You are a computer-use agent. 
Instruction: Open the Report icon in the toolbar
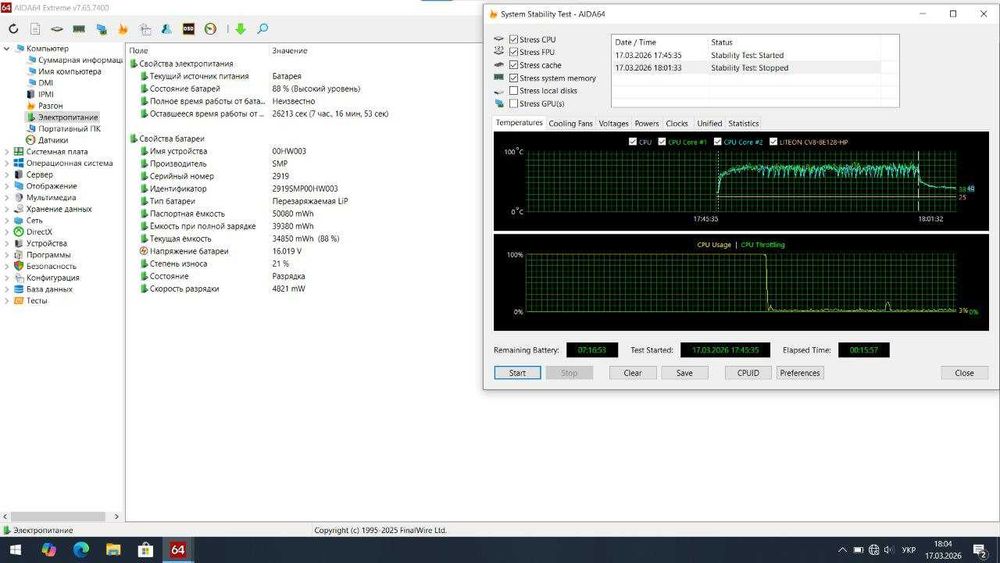[35, 29]
